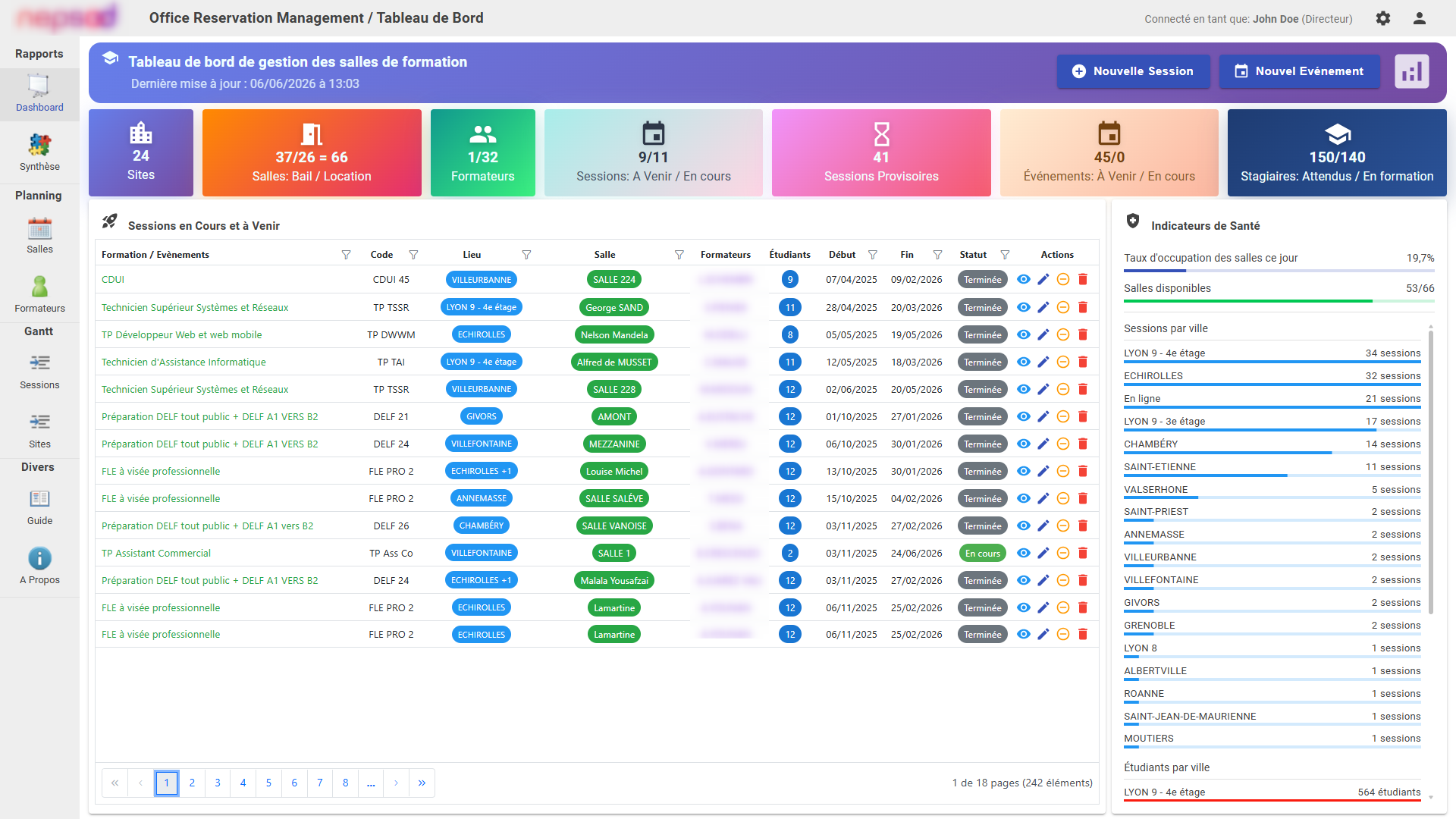Create a Nouvelle Session
This screenshot has height=819, width=1456.
pos(1133,71)
